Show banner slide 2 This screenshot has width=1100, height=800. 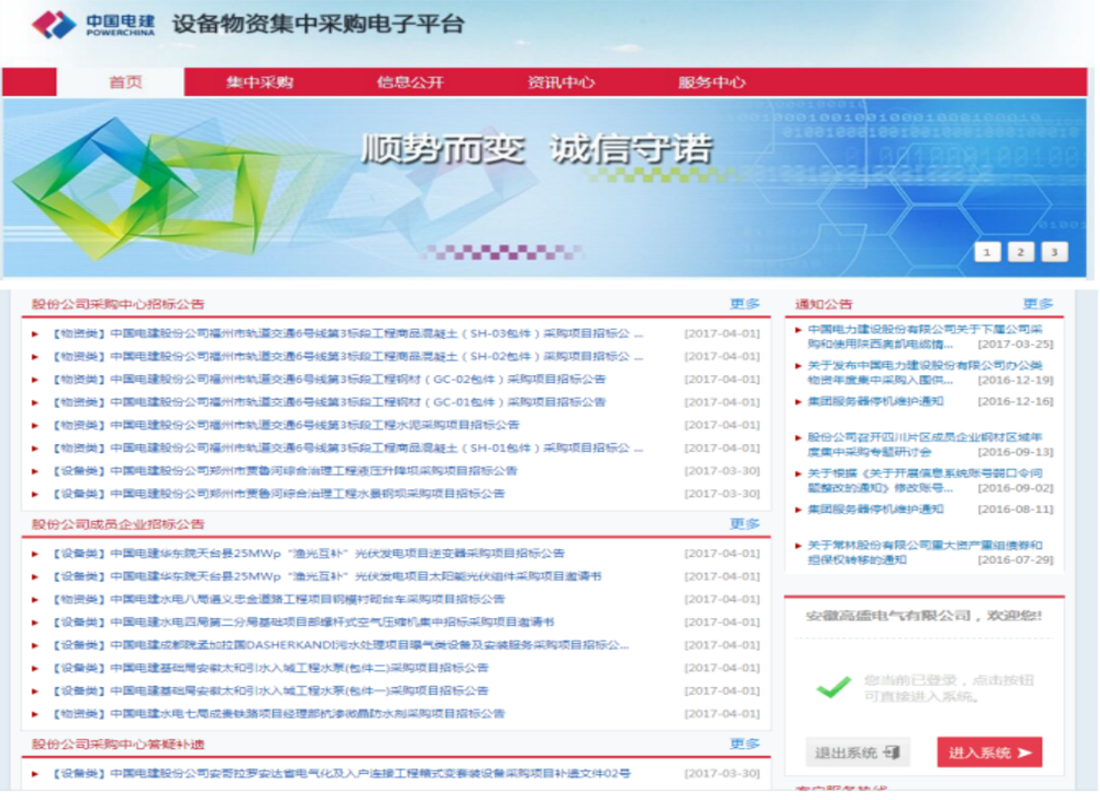pyautogui.click(x=1021, y=252)
